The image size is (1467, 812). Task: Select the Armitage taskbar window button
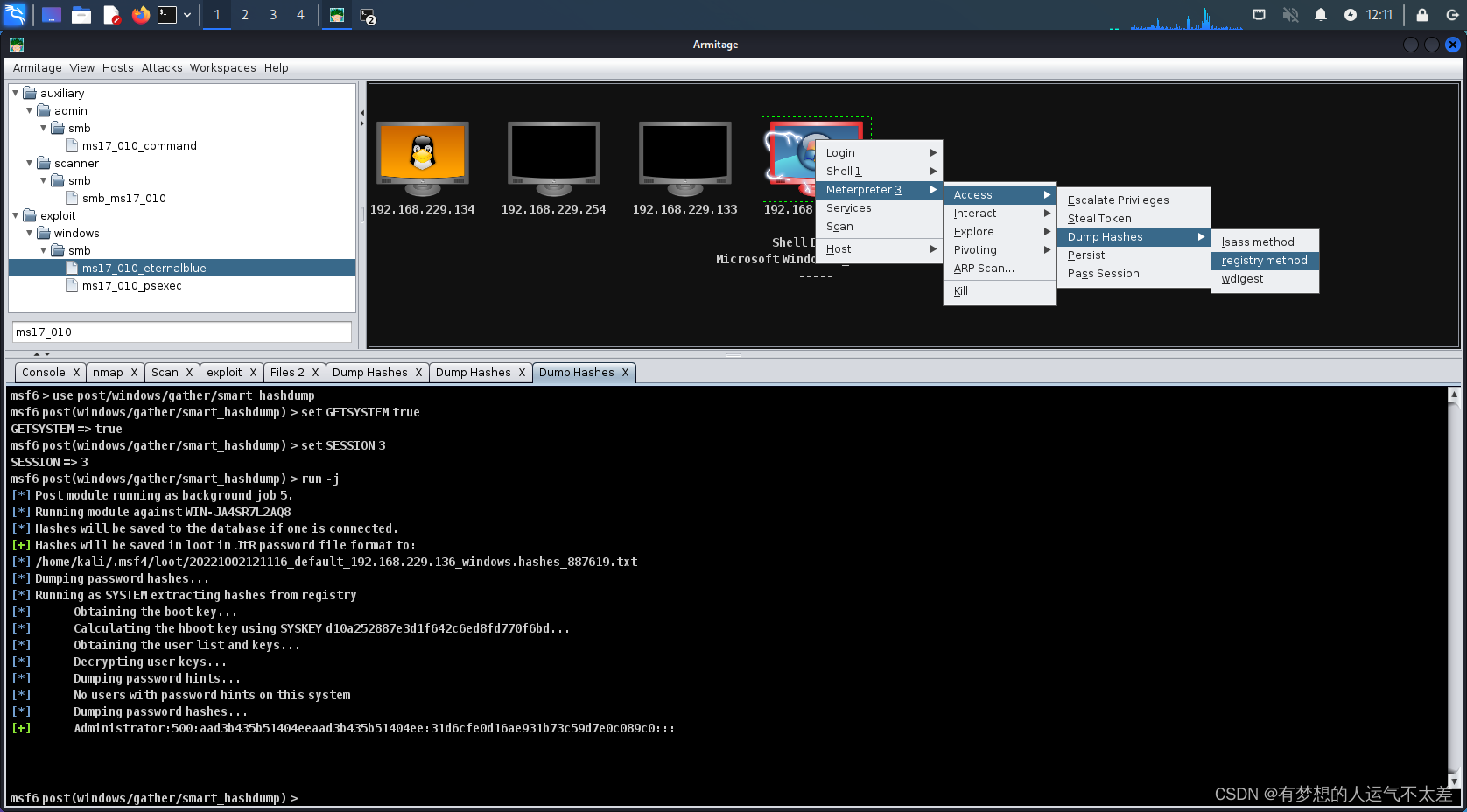point(337,15)
